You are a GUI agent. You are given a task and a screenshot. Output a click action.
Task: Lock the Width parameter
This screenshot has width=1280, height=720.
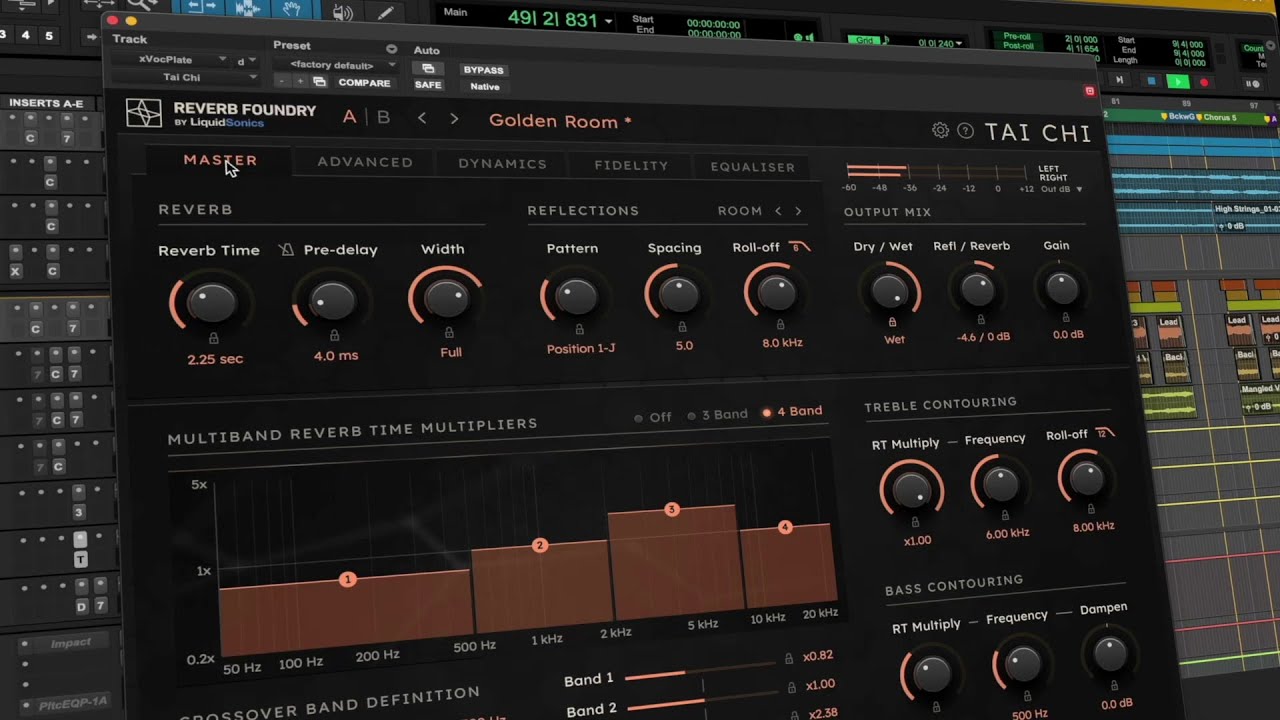449,333
